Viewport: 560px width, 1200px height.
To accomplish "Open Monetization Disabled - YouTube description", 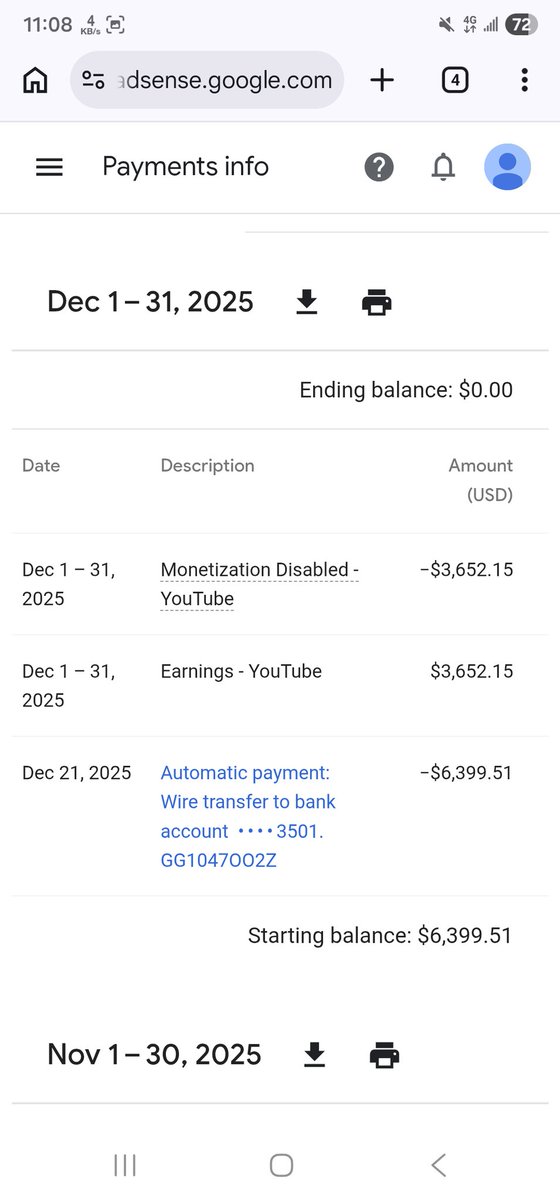I will [259, 584].
